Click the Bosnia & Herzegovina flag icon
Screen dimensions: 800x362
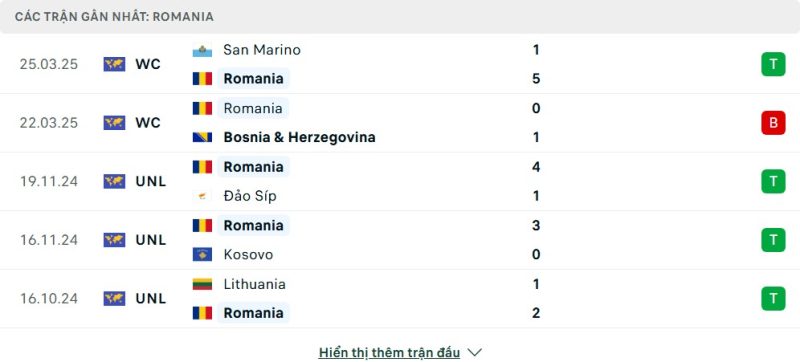tap(202, 137)
